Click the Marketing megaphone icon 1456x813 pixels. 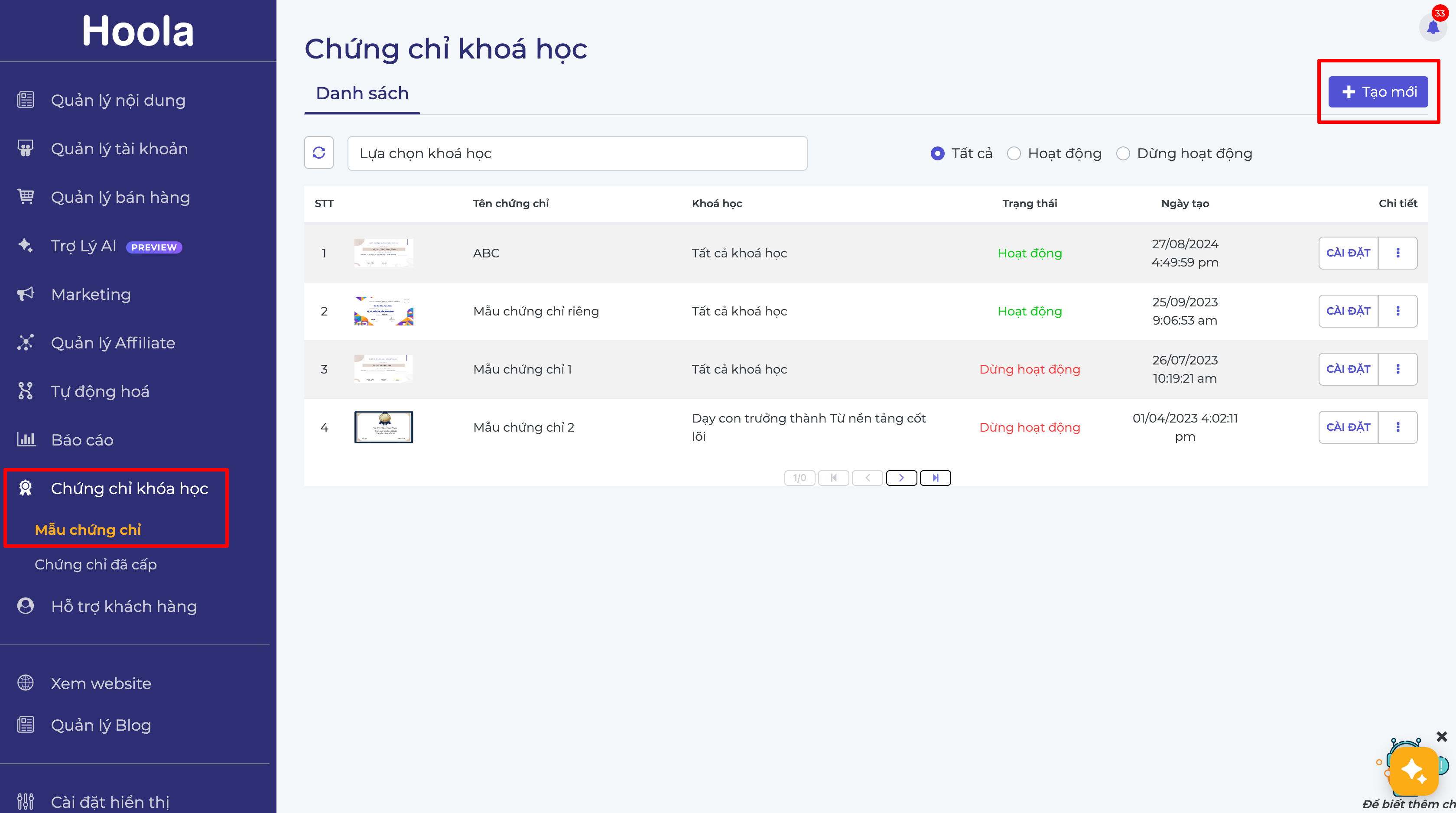26,294
